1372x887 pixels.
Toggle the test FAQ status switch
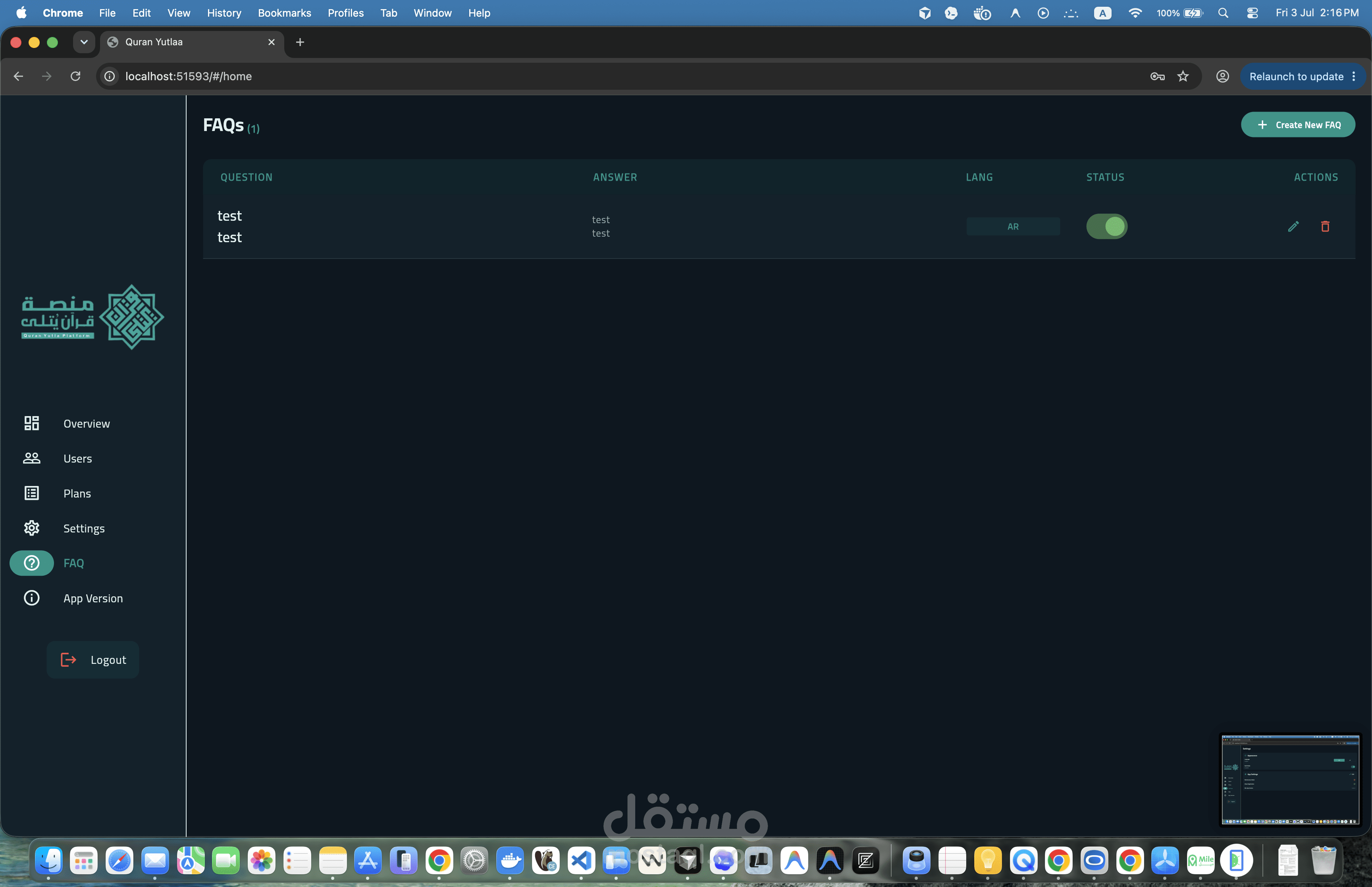[1106, 226]
